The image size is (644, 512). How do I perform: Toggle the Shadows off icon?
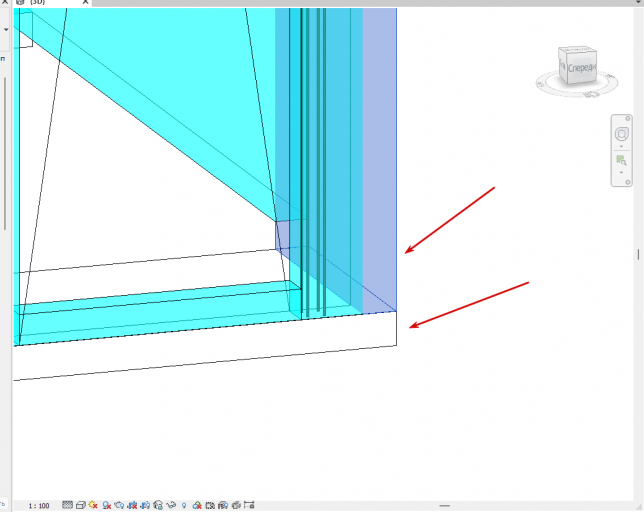(107, 505)
